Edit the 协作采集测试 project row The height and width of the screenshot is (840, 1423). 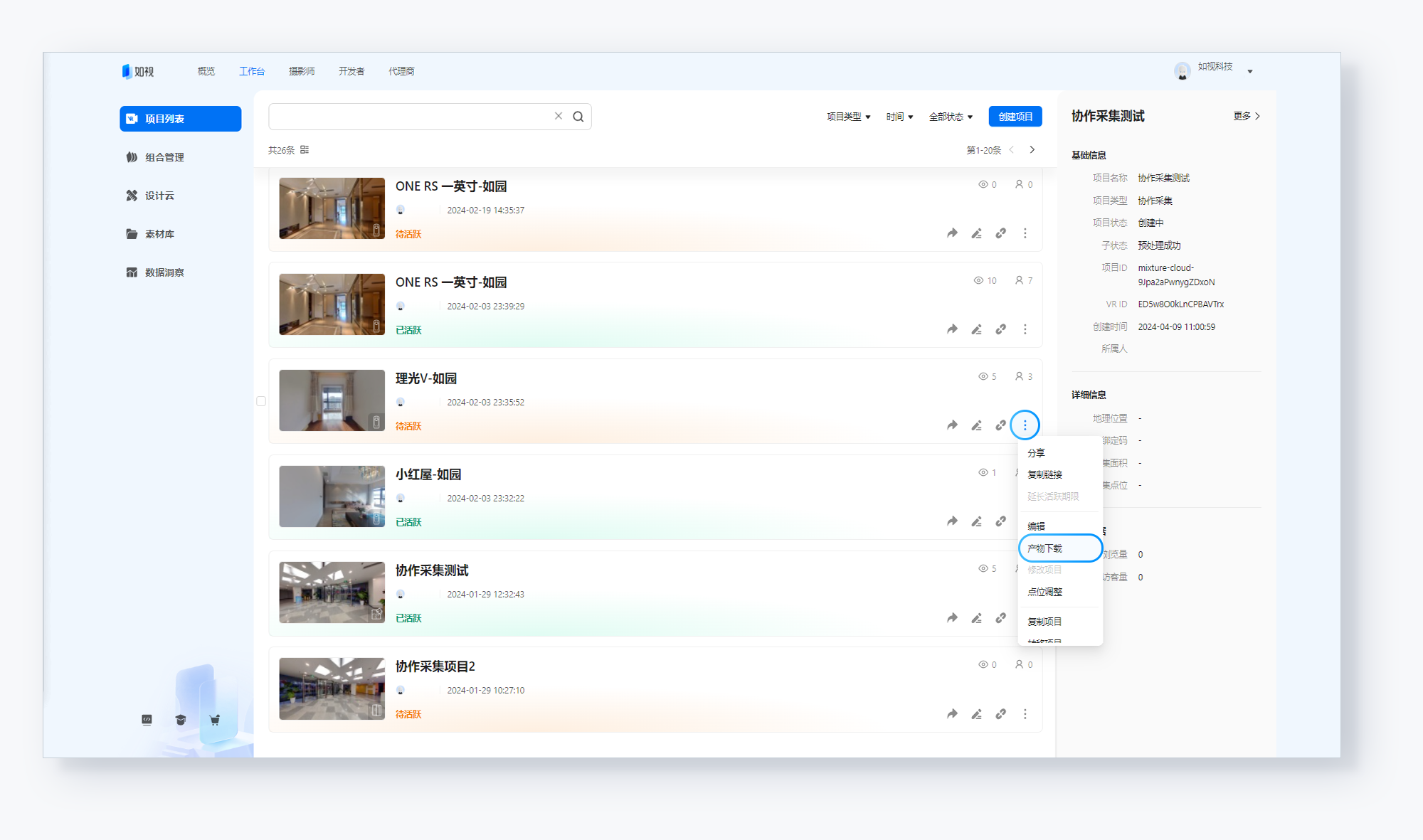(976, 618)
